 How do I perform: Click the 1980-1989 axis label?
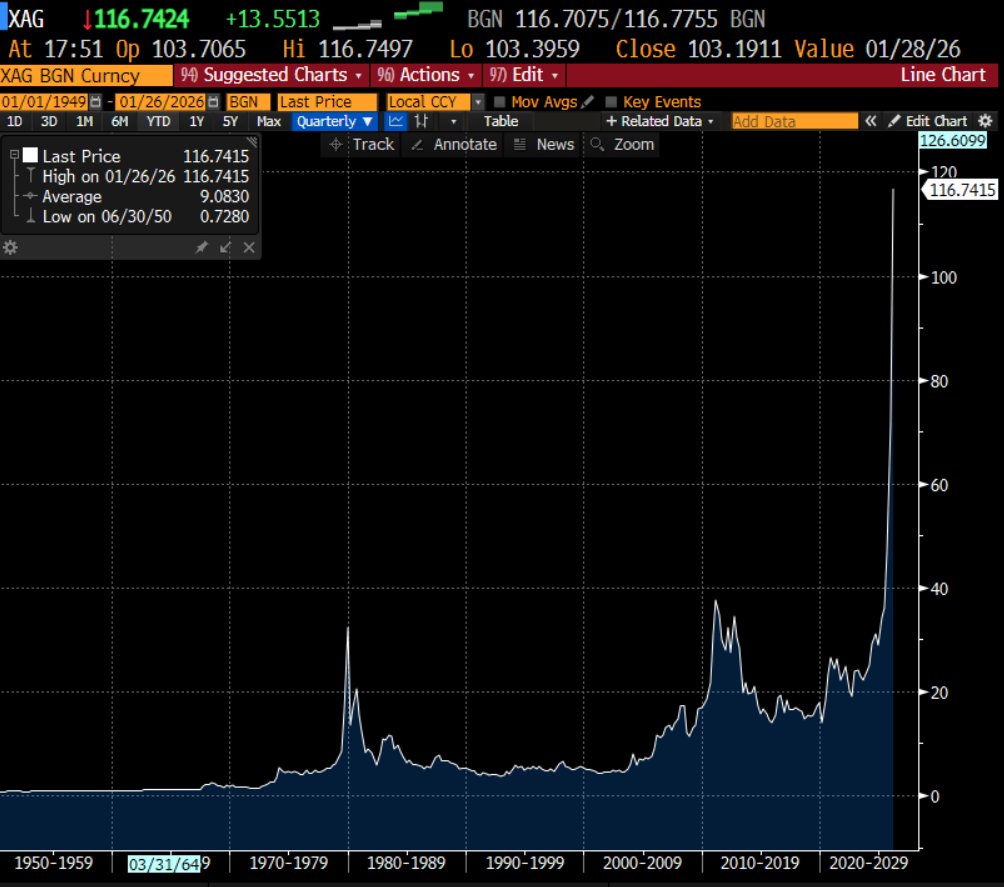[x=406, y=863]
